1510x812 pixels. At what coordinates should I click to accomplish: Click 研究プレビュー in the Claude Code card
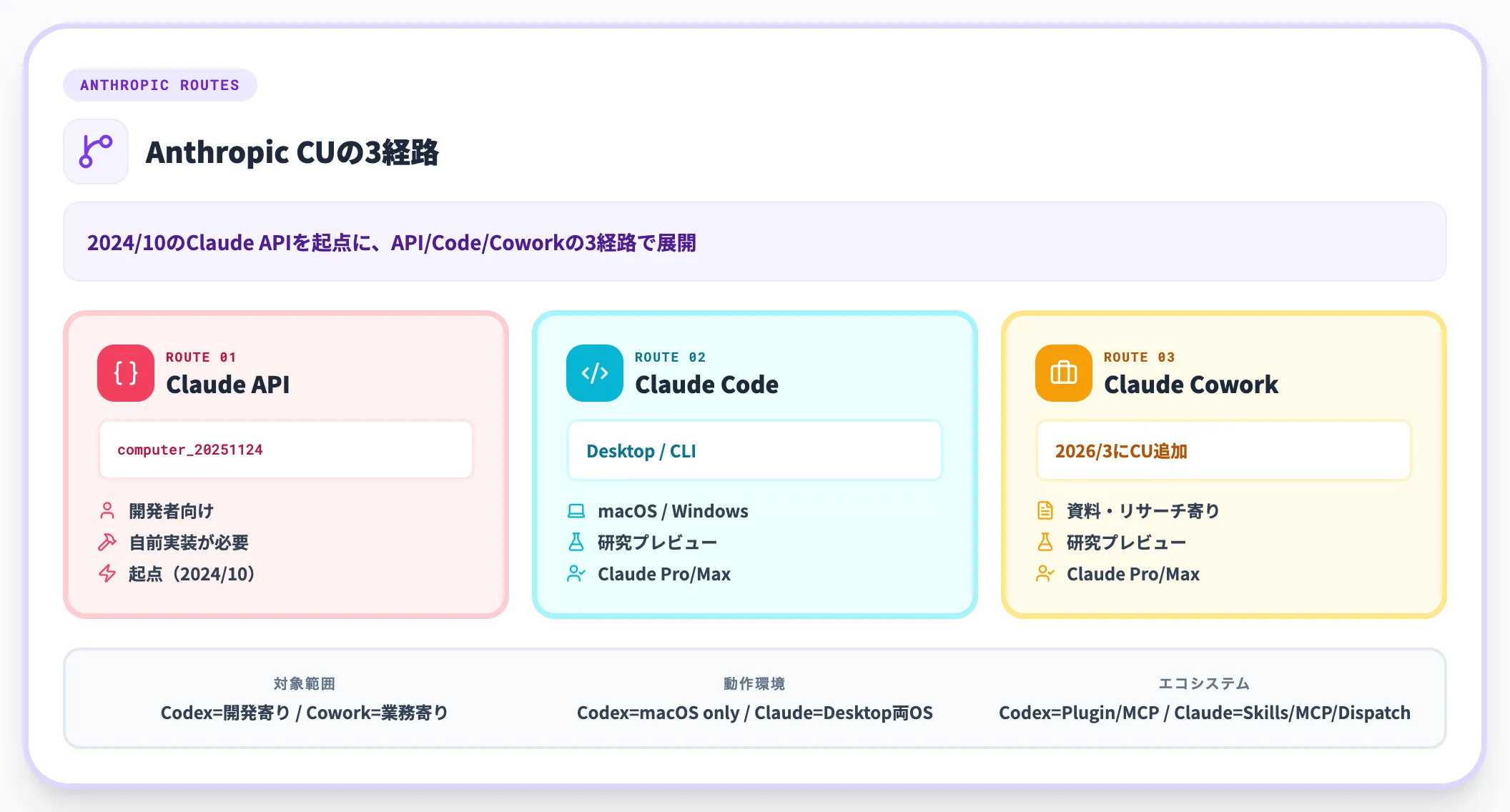(x=657, y=543)
